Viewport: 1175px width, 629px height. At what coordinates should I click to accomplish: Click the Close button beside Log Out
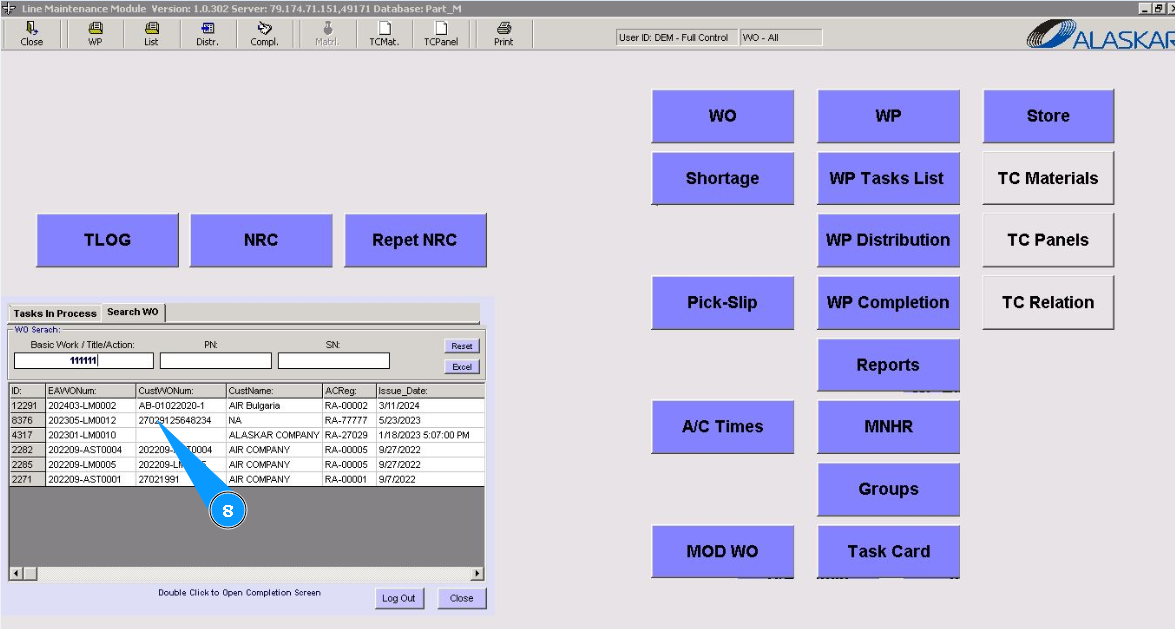click(x=462, y=598)
